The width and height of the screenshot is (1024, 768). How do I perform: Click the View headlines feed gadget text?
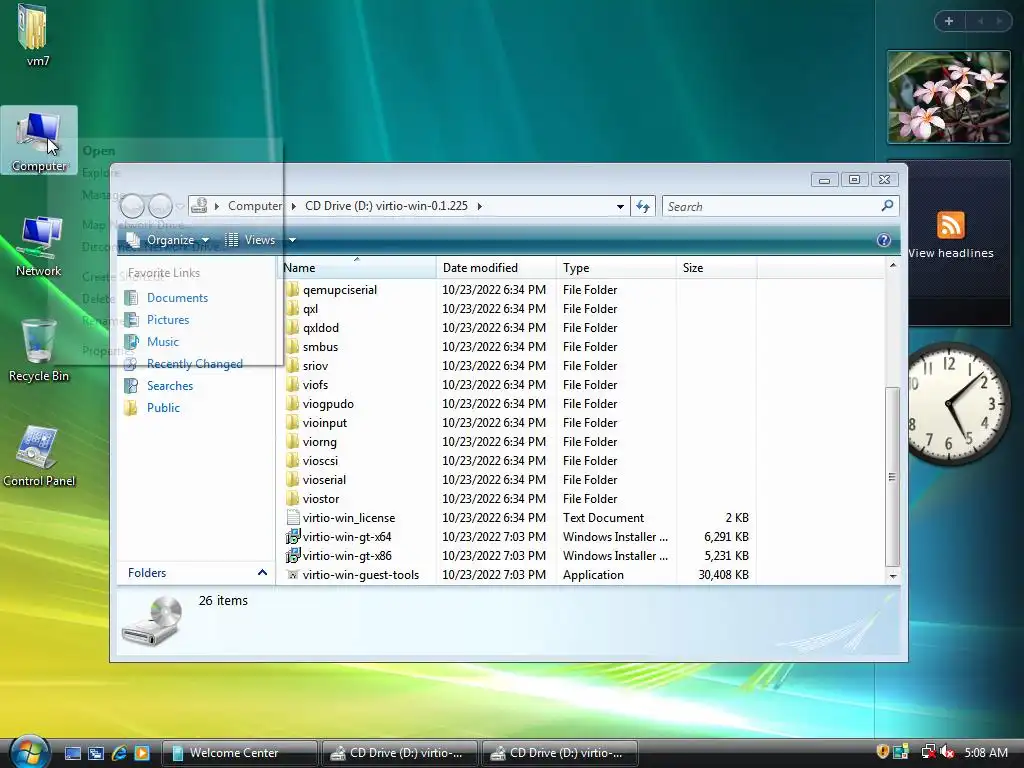tap(950, 253)
